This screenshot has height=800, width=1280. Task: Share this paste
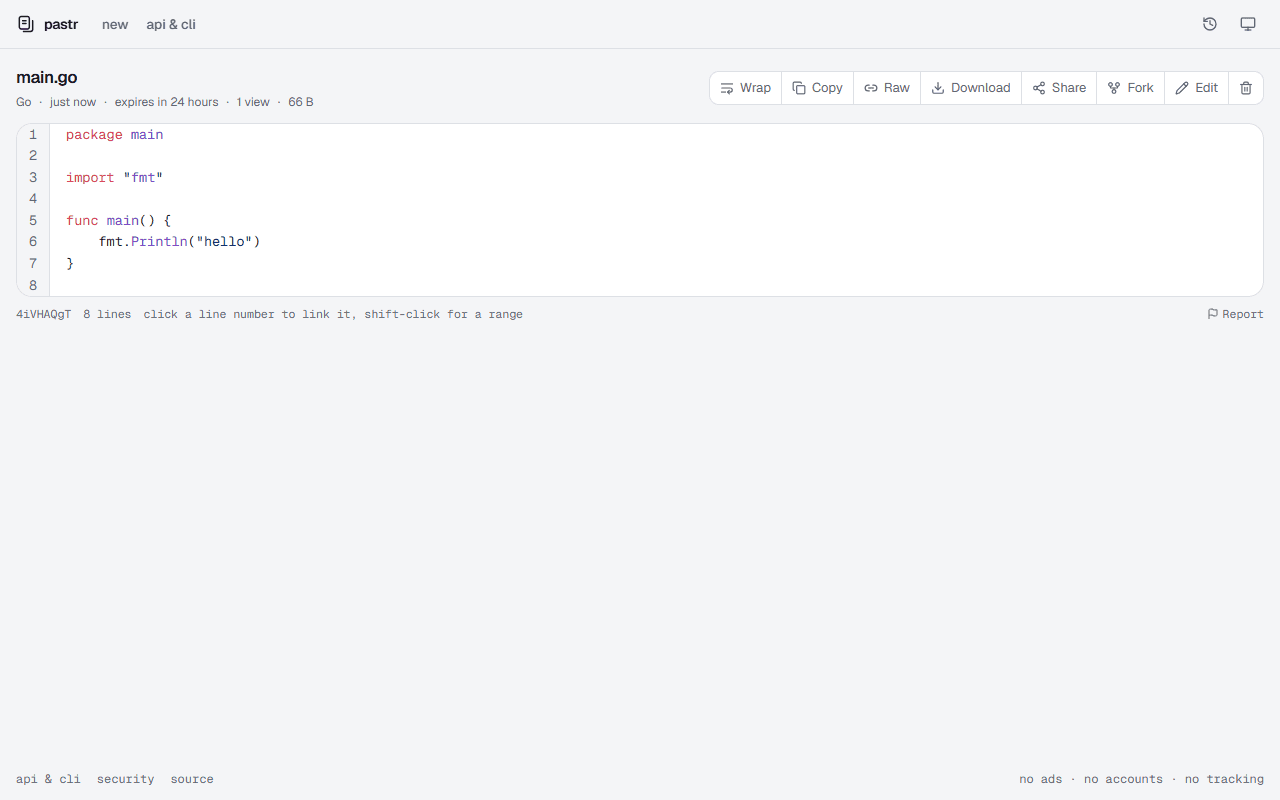(x=1059, y=88)
